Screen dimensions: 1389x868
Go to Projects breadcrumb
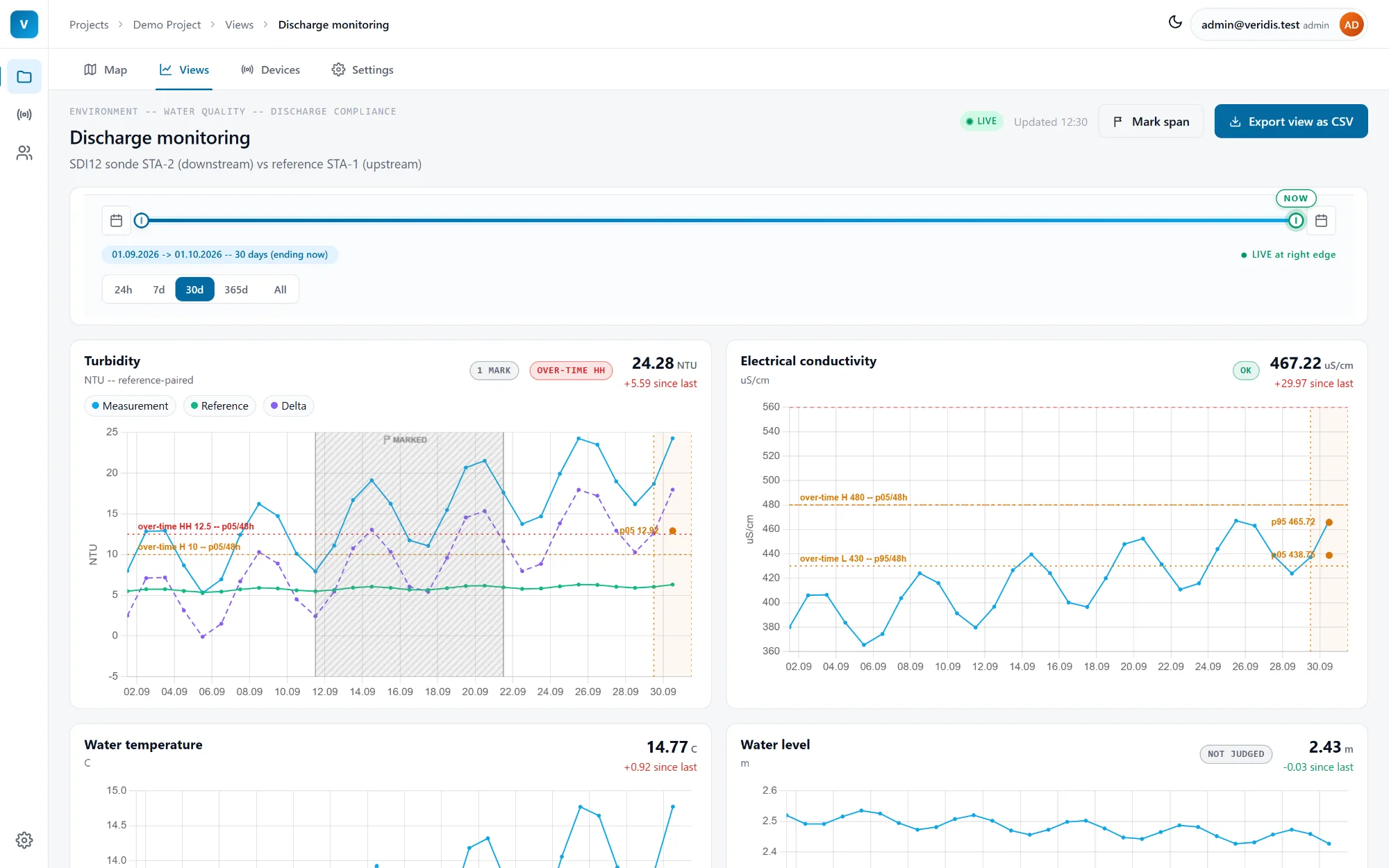click(89, 24)
